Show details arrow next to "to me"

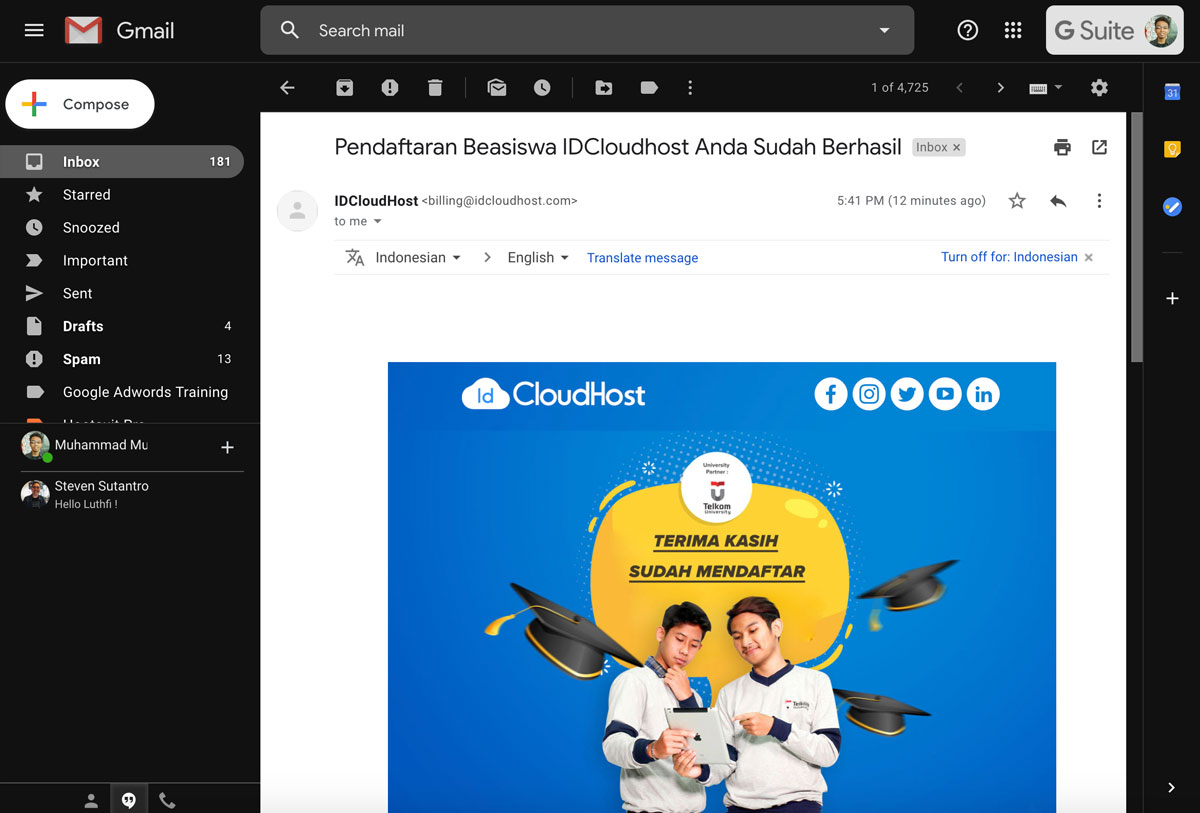(x=378, y=222)
